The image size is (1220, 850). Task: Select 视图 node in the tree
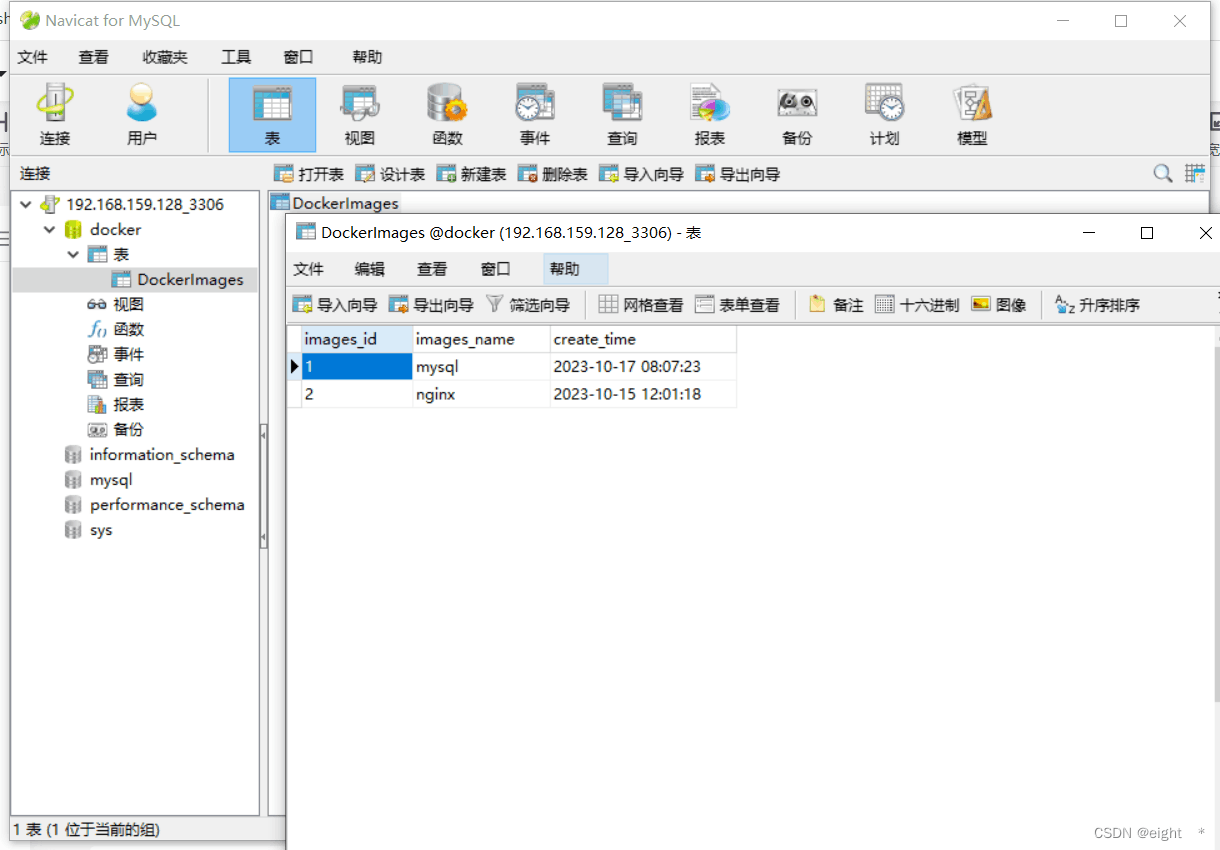click(115, 304)
